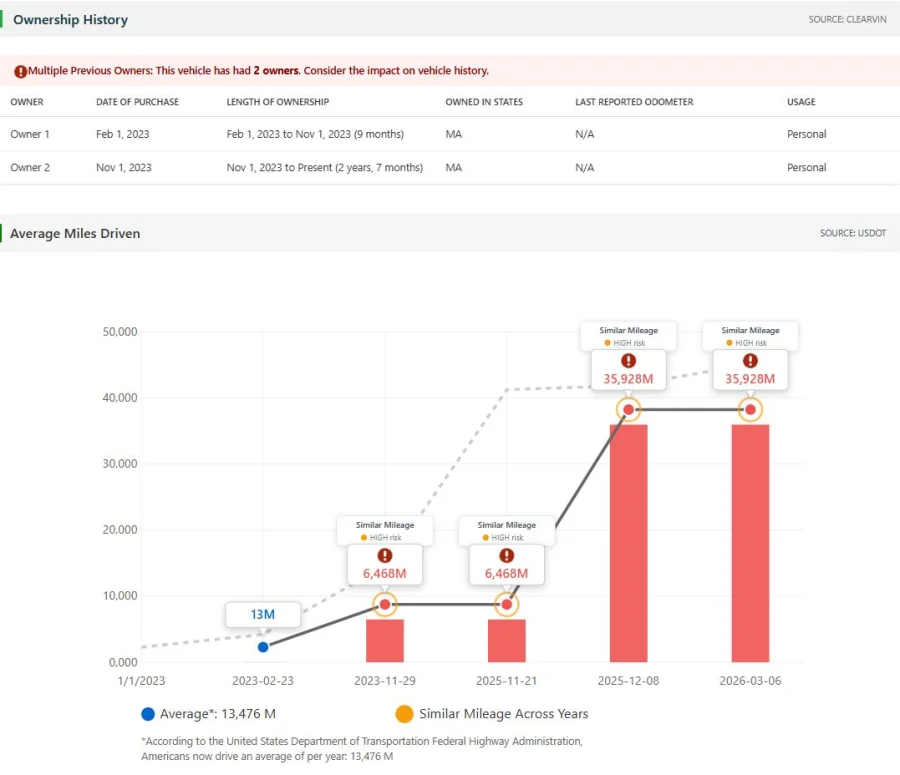Click the 2025-12-08 x-axis date label
This screenshot has width=900, height=775.
coord(629,680)
